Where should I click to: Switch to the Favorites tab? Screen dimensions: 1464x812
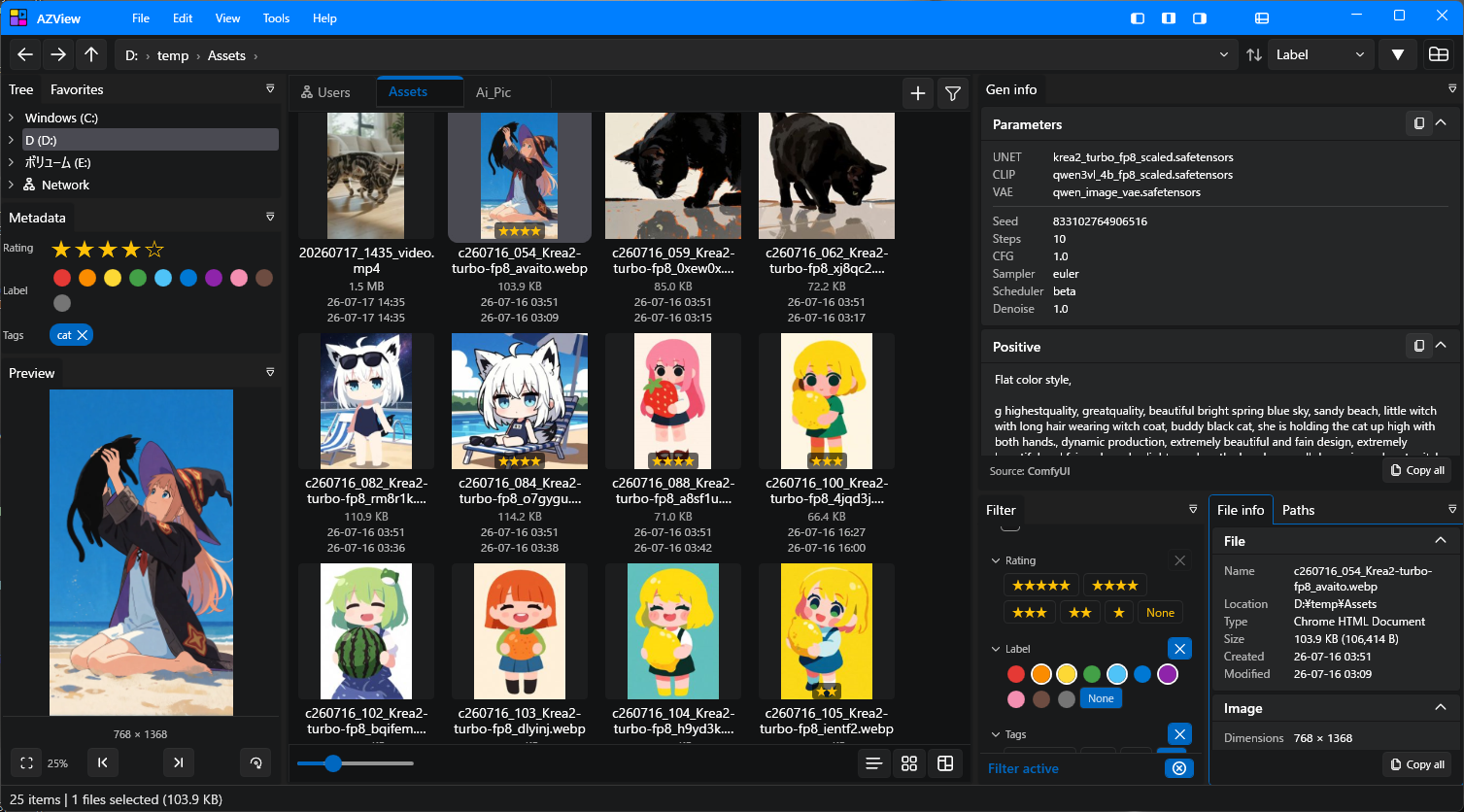[x=77, y=89]
